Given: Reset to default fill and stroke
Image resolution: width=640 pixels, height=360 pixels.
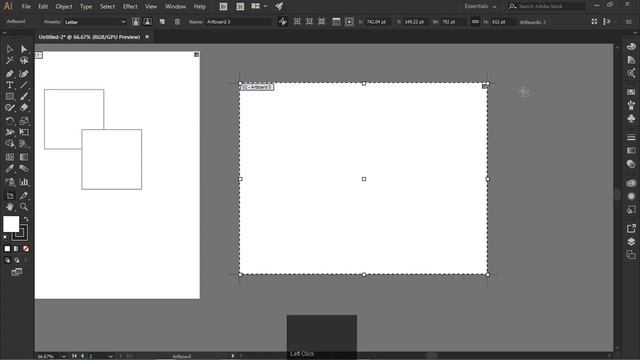Looking at the screenshot, I should coord(5,238).
